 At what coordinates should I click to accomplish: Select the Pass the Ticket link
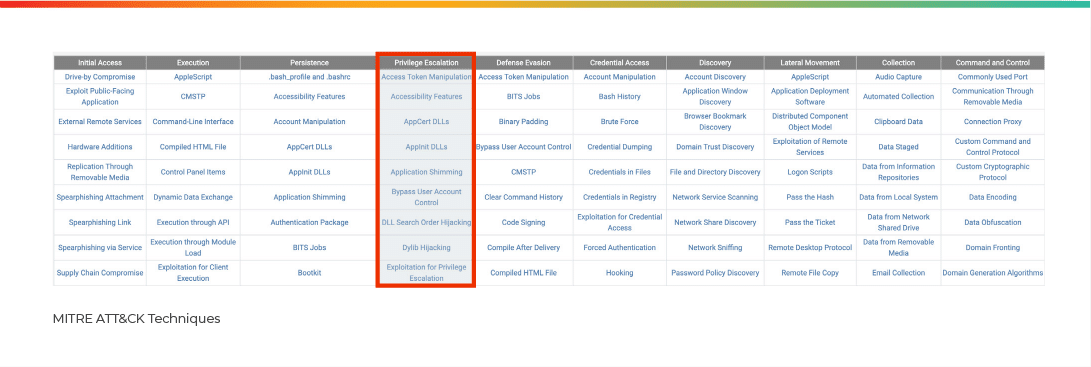pyautogui.click(x=810, y=222)
